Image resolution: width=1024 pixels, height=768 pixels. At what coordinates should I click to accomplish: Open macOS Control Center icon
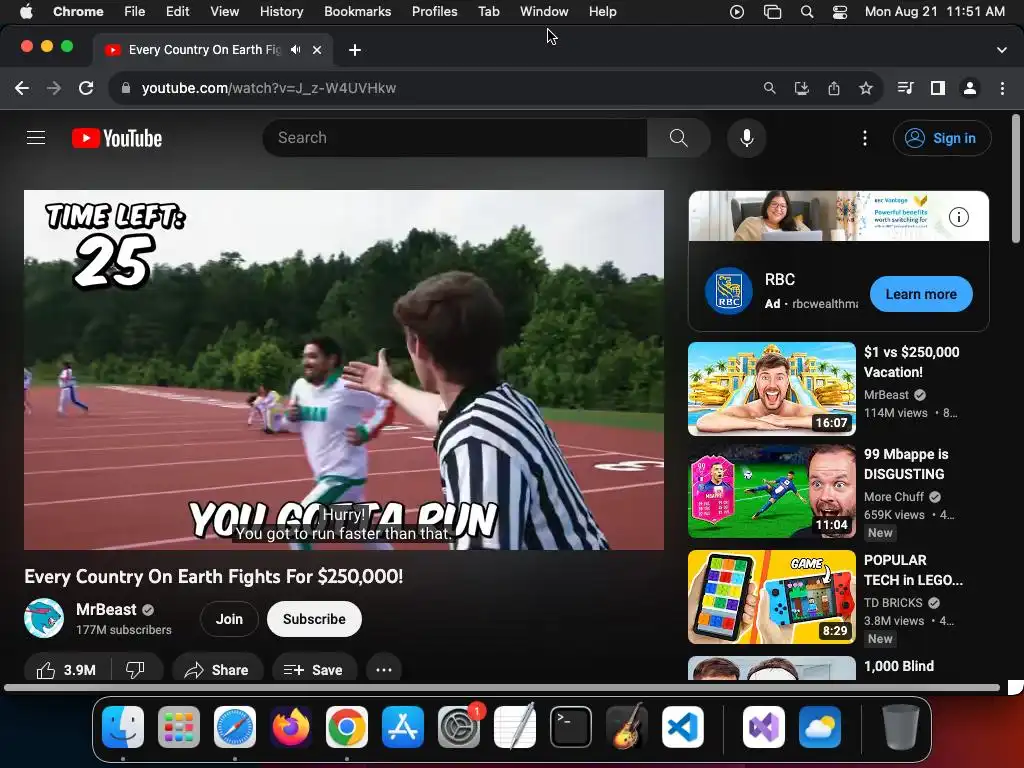click(840, 12)
